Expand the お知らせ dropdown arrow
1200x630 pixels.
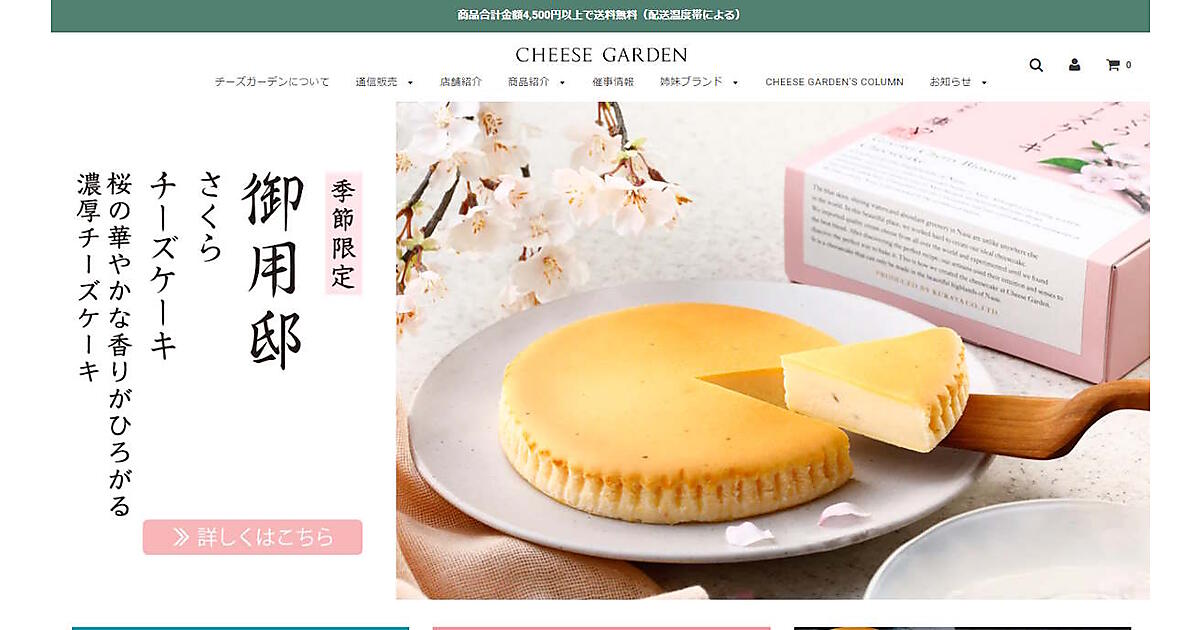click(984, 83)
